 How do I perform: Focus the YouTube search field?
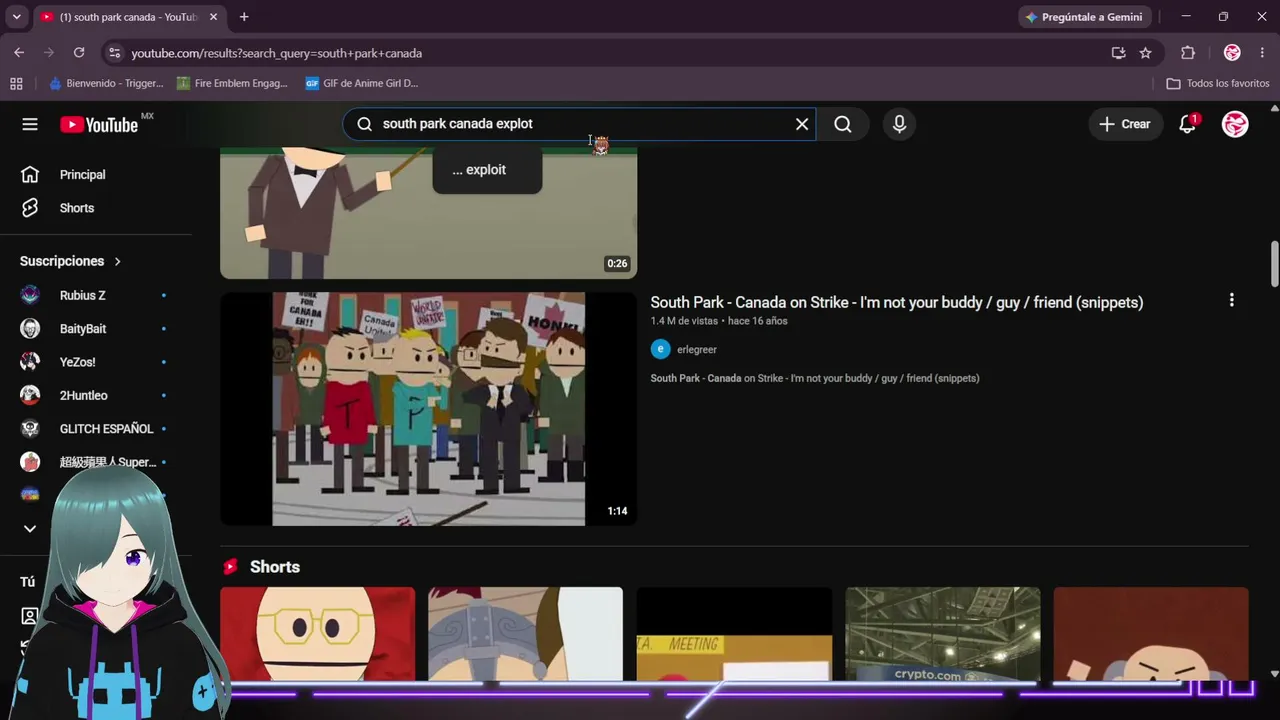click(580, 124)
